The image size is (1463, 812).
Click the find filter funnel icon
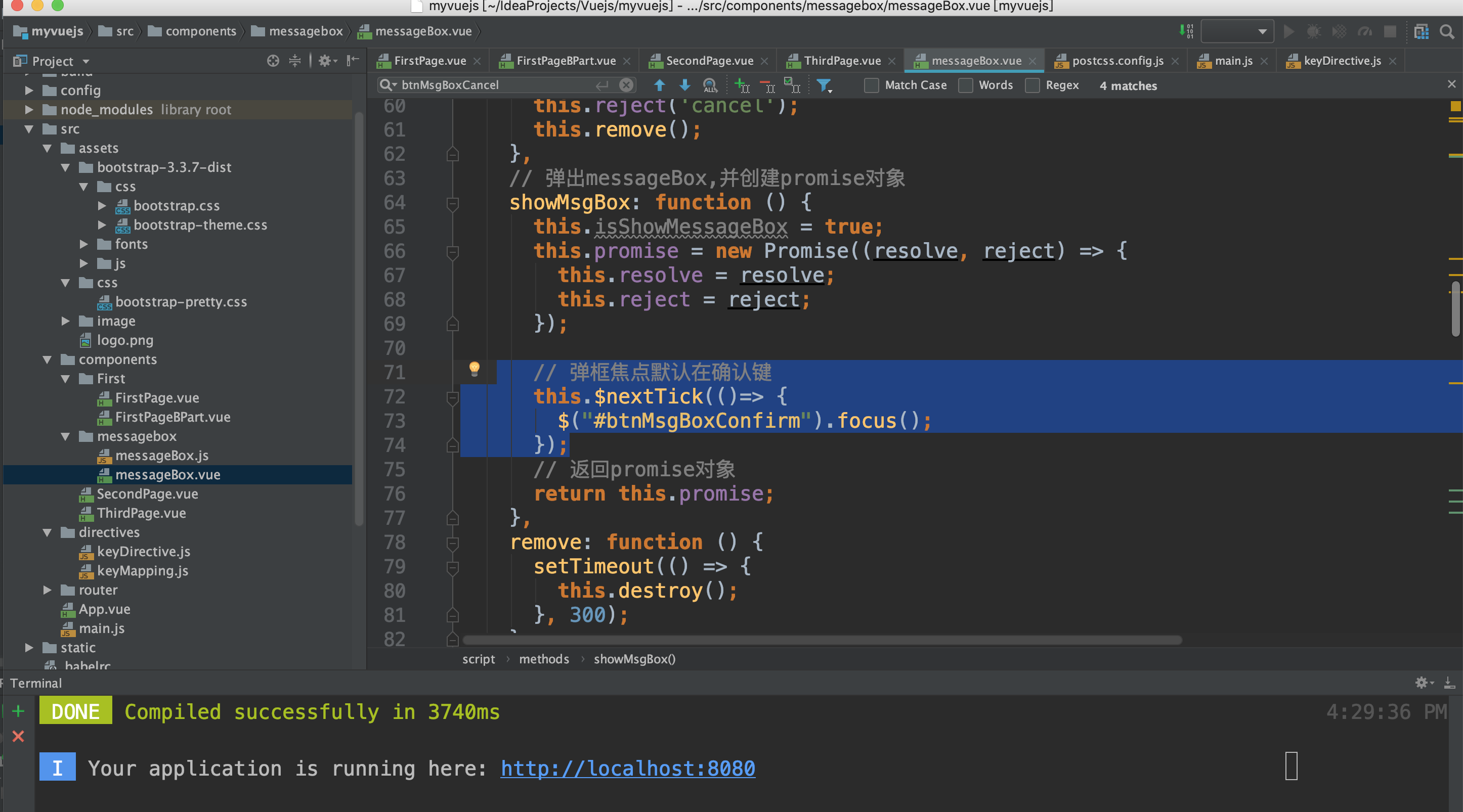pos(823,85)
